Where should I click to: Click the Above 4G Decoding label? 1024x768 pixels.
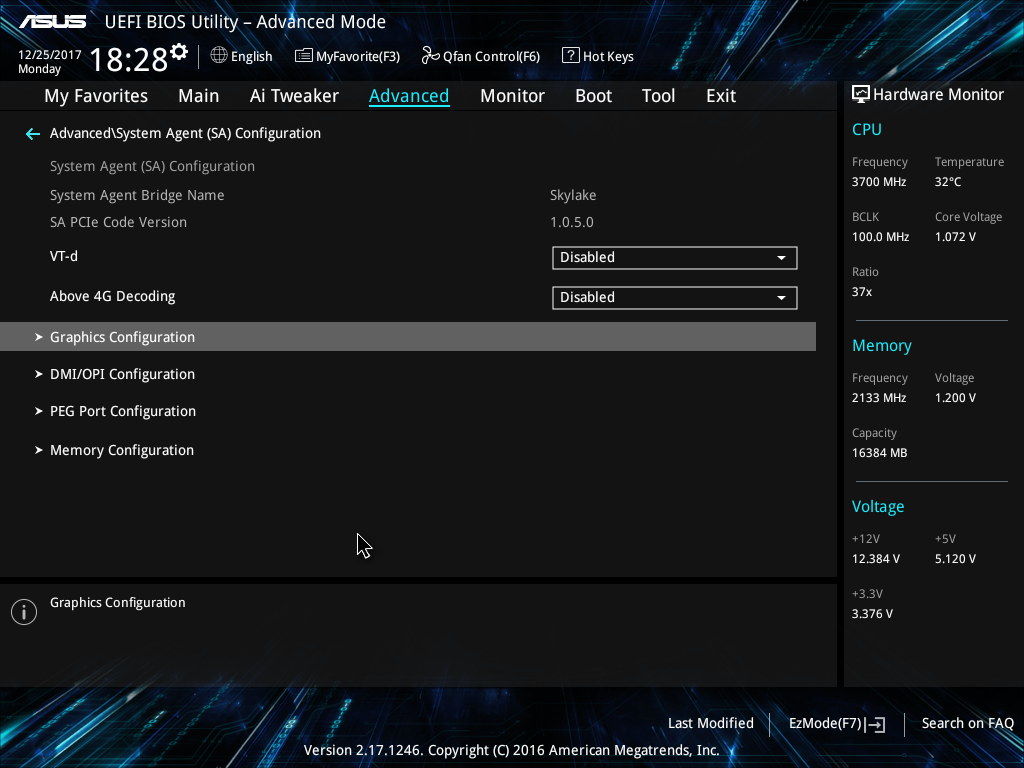pos(112,296)
